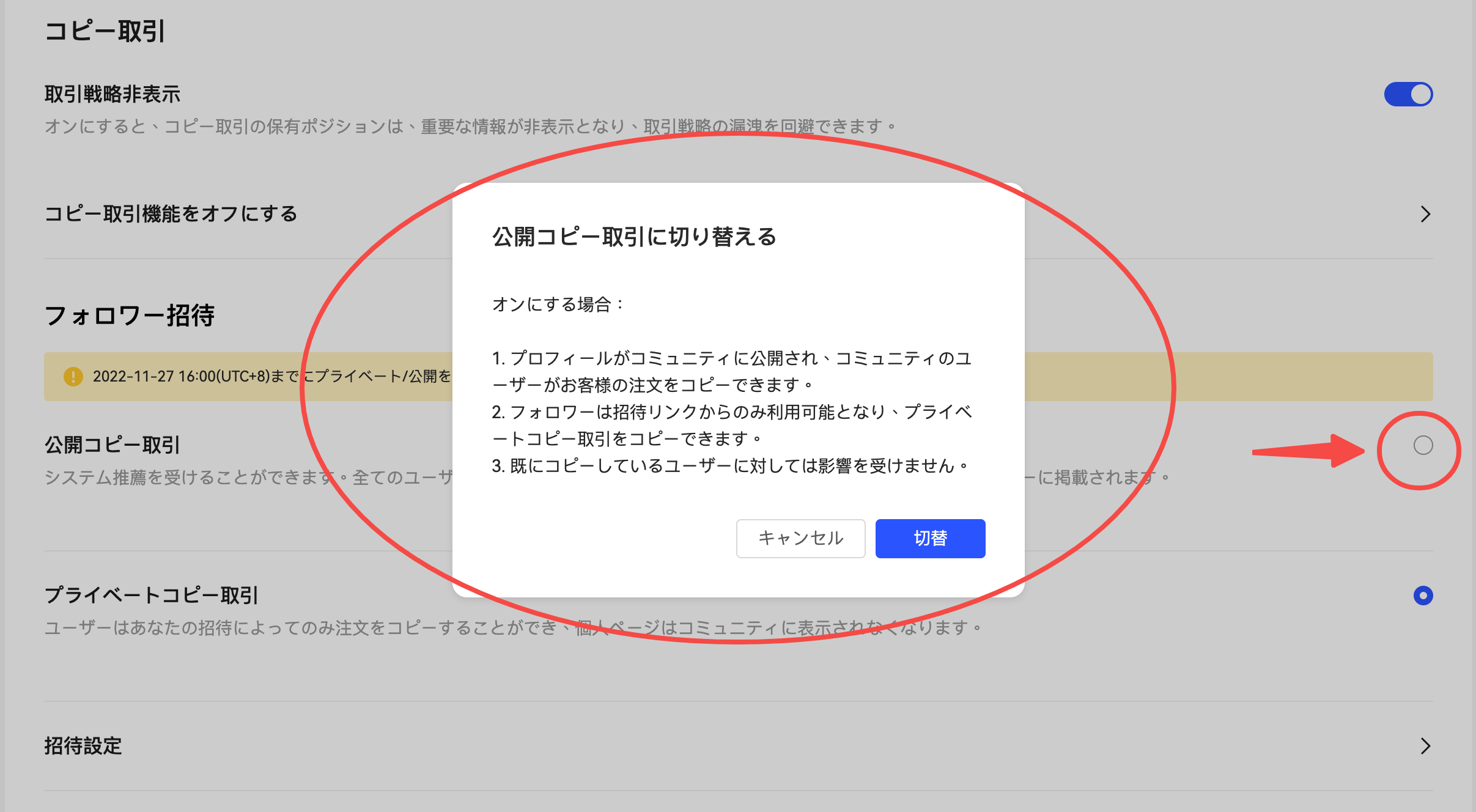1476x812 pixels.
Task: Click the 取引戦略非表示 setting label
Action: coord(113,94)
